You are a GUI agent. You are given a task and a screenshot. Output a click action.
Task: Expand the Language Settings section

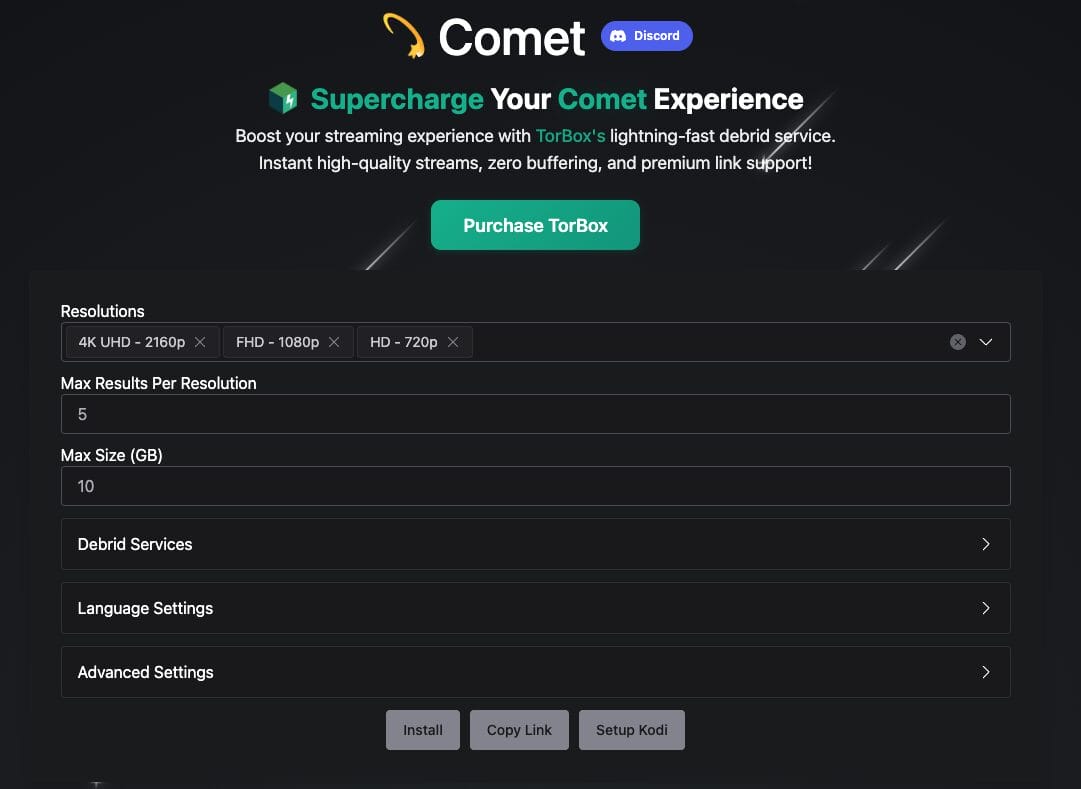pyautogui.click(x=536, y=608)
